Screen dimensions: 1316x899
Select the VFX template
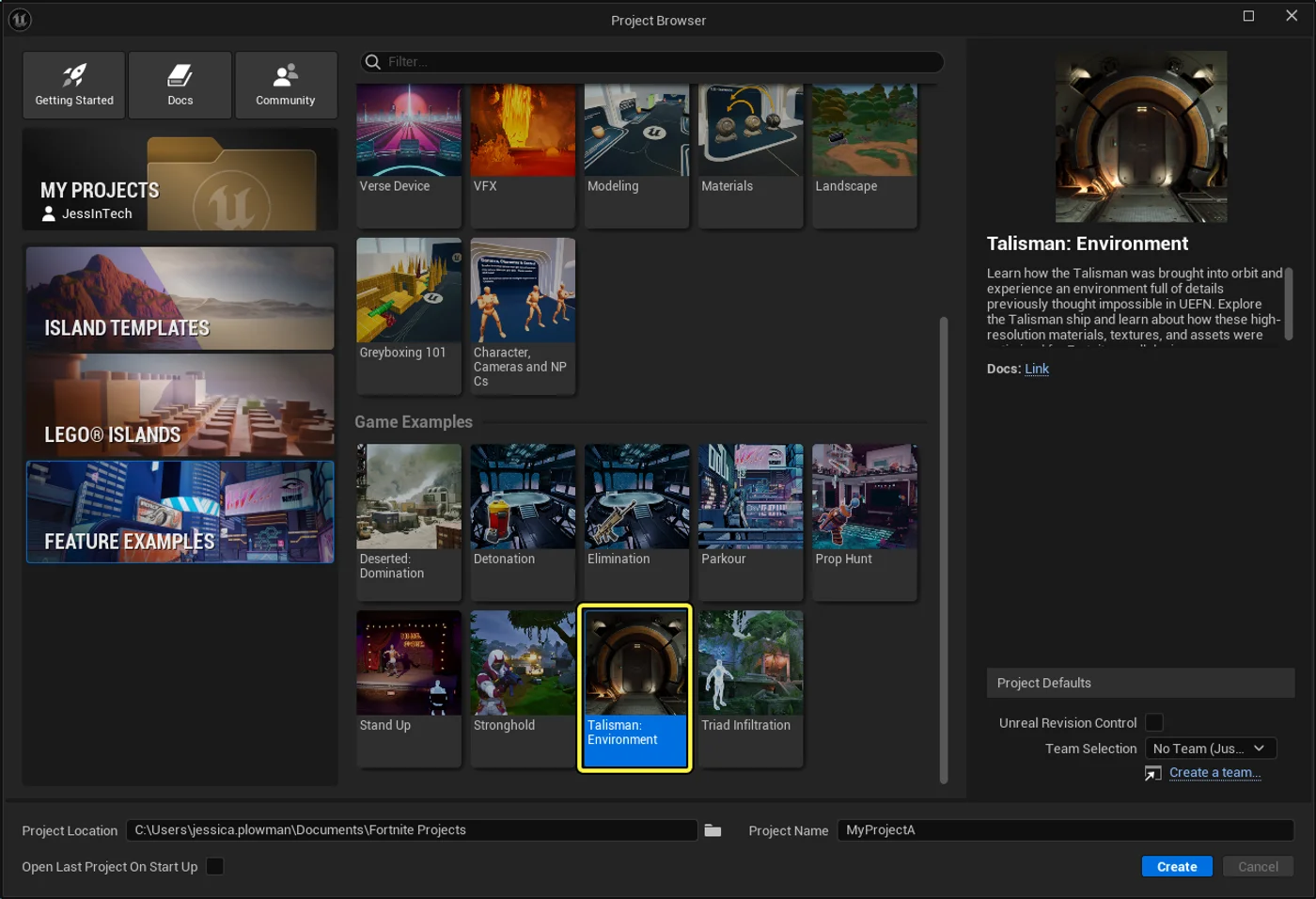click(x=523, y=155)
